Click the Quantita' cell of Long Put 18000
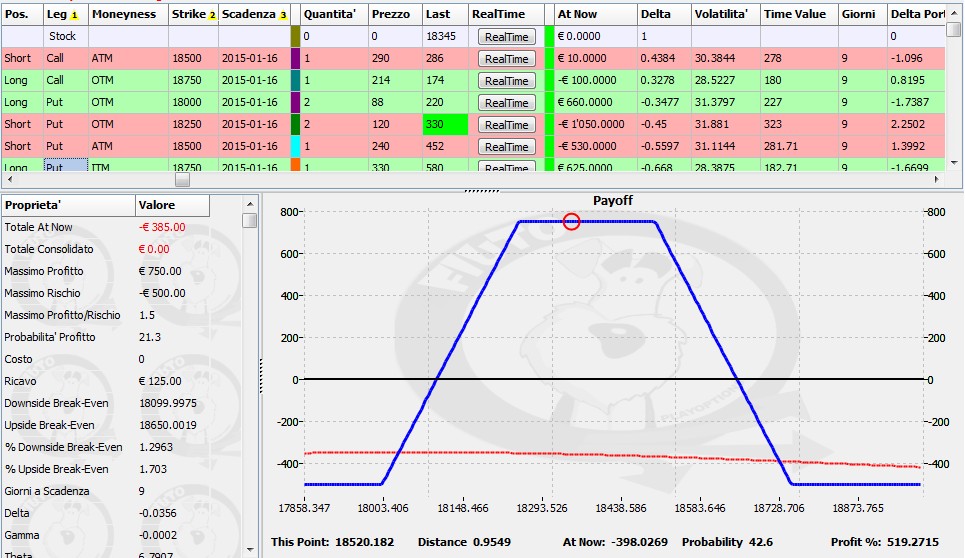This screenshot has height=558, width=965. tap(334, 102)
